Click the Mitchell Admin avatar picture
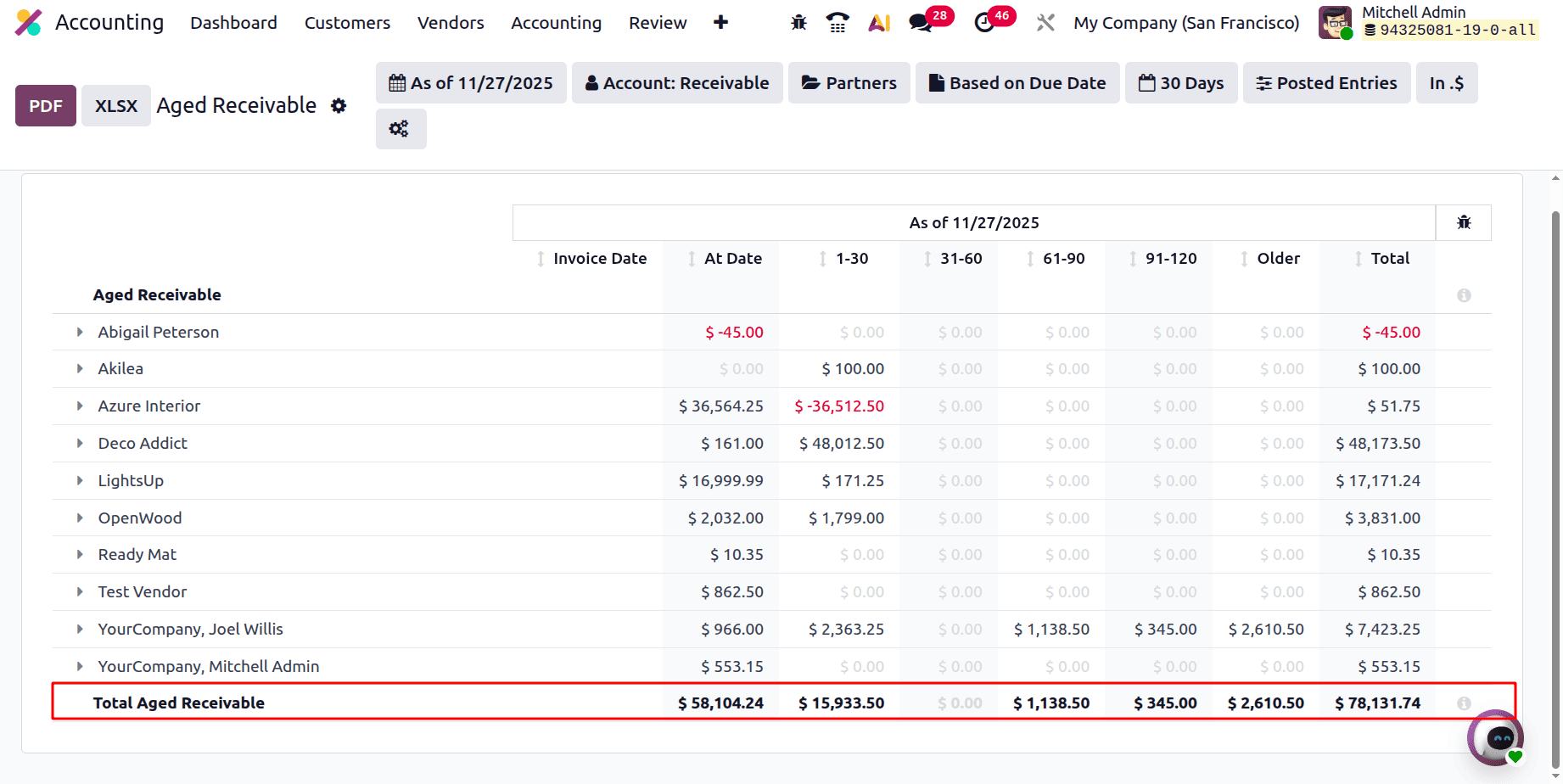Screen dimensions: 1563x784 coord(1336,22)
